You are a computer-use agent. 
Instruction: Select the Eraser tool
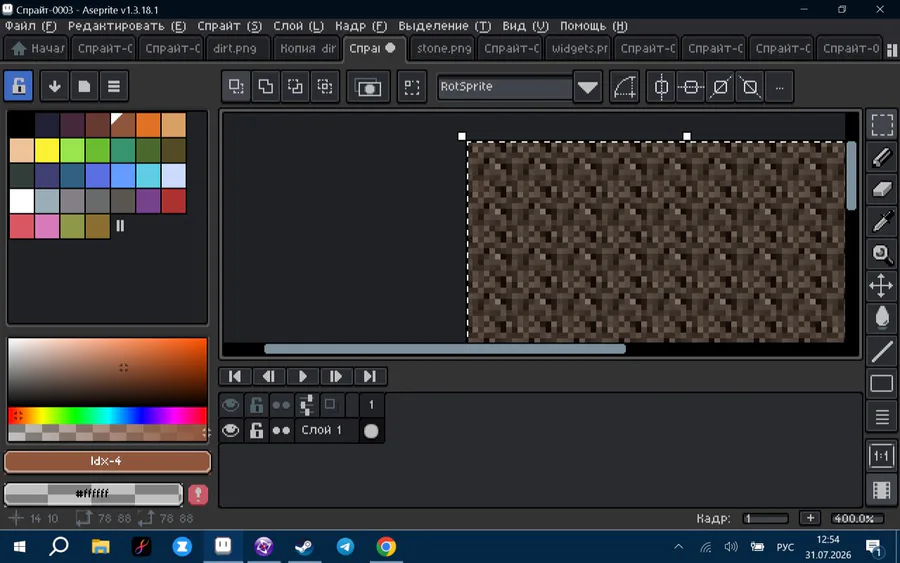[x=882, y=189]
